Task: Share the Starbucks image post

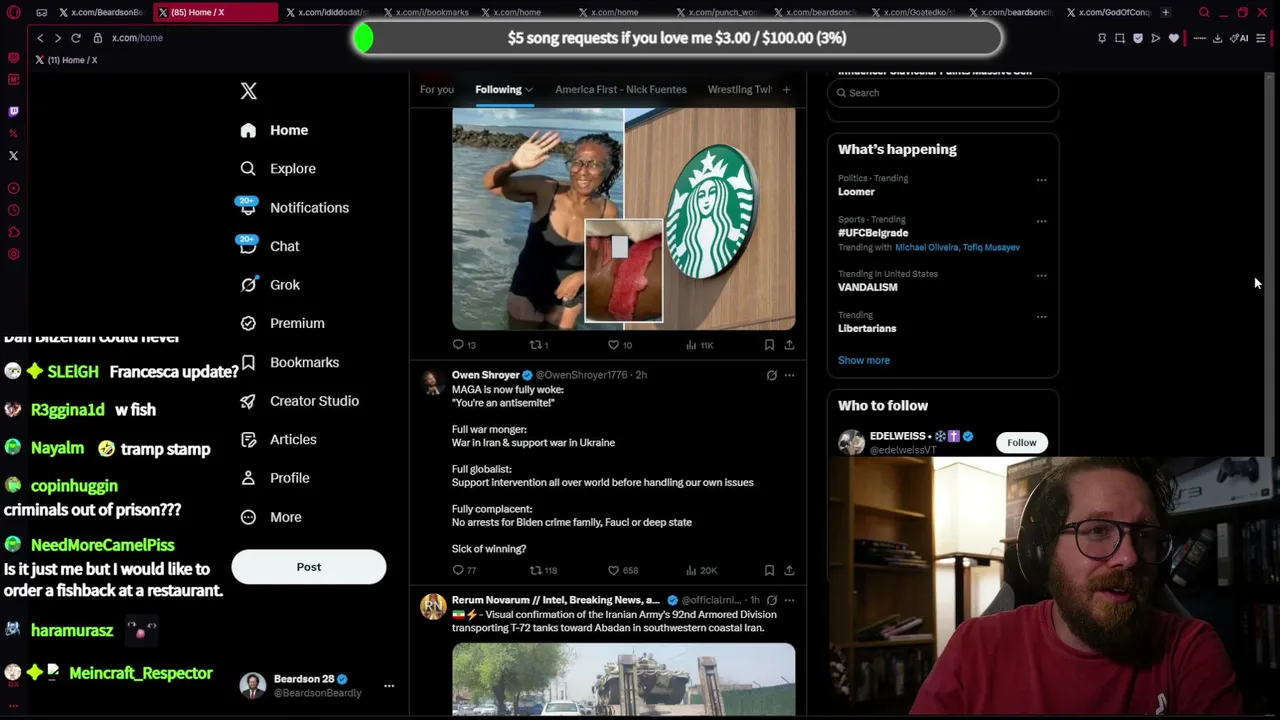Action: click(789, 345)
